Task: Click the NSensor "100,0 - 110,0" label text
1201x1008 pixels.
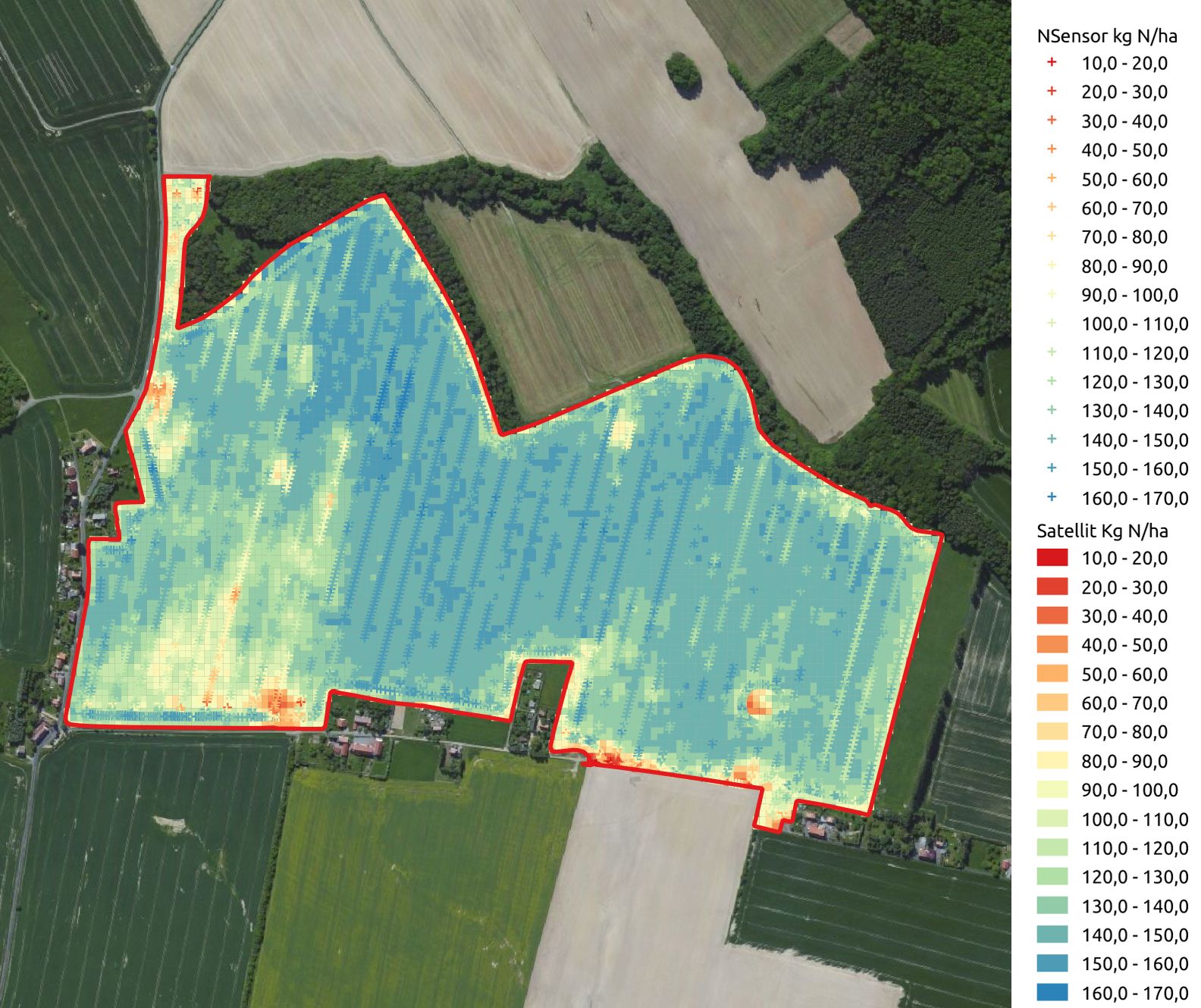Action: point(1134,324)
